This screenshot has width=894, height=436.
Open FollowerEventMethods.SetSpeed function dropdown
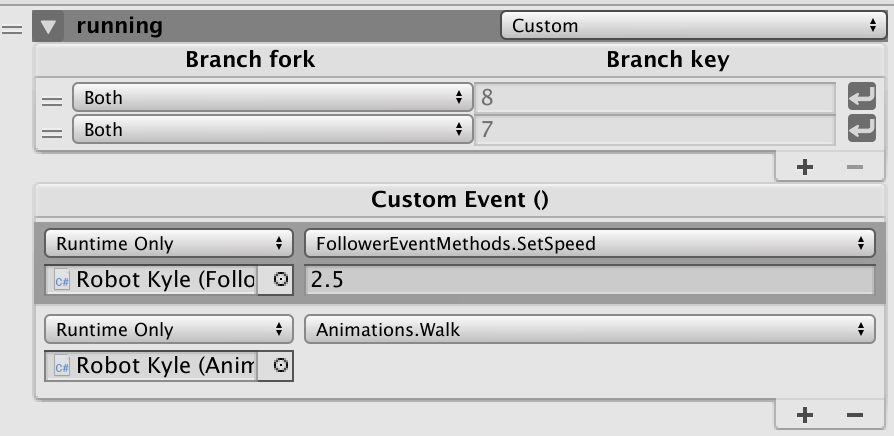(x=590, y=243)
